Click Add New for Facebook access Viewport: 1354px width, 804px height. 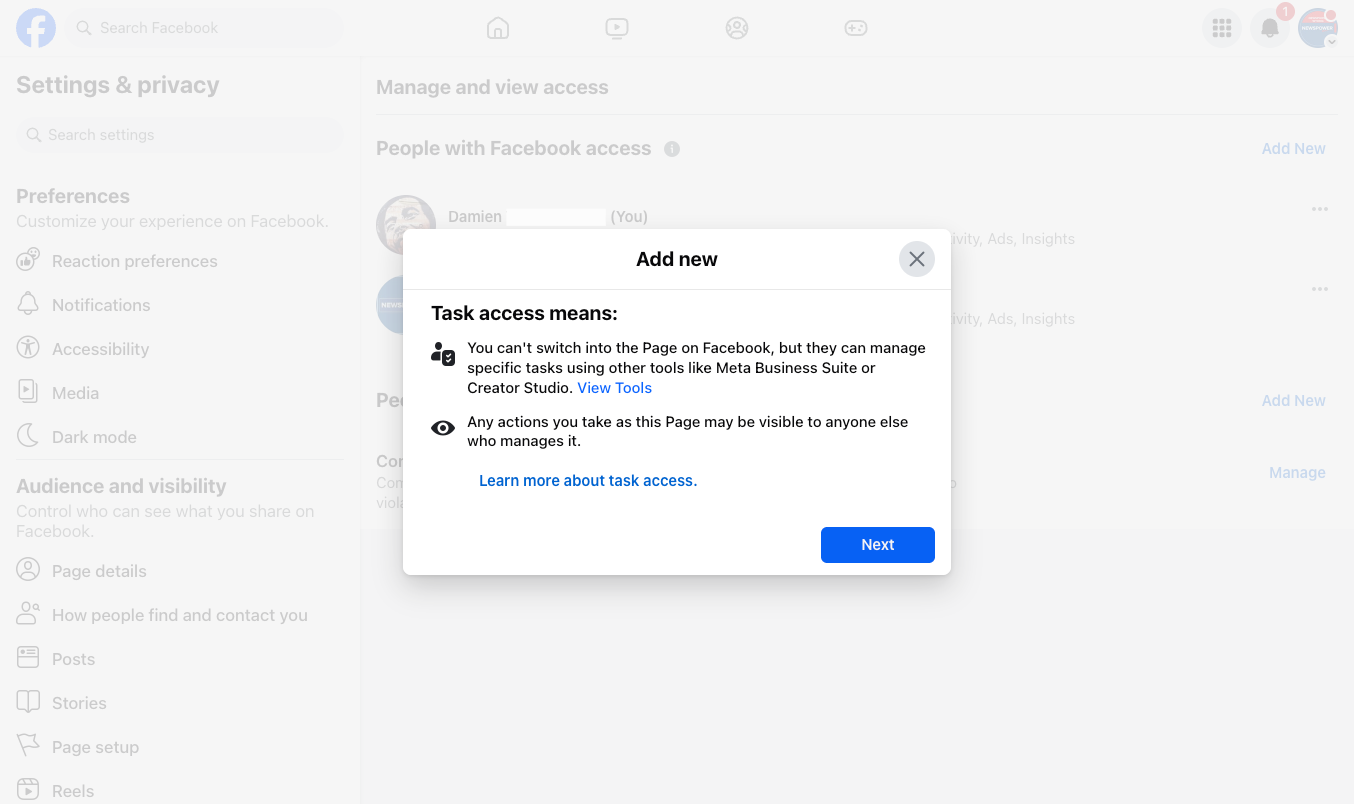click(1293, 149)
